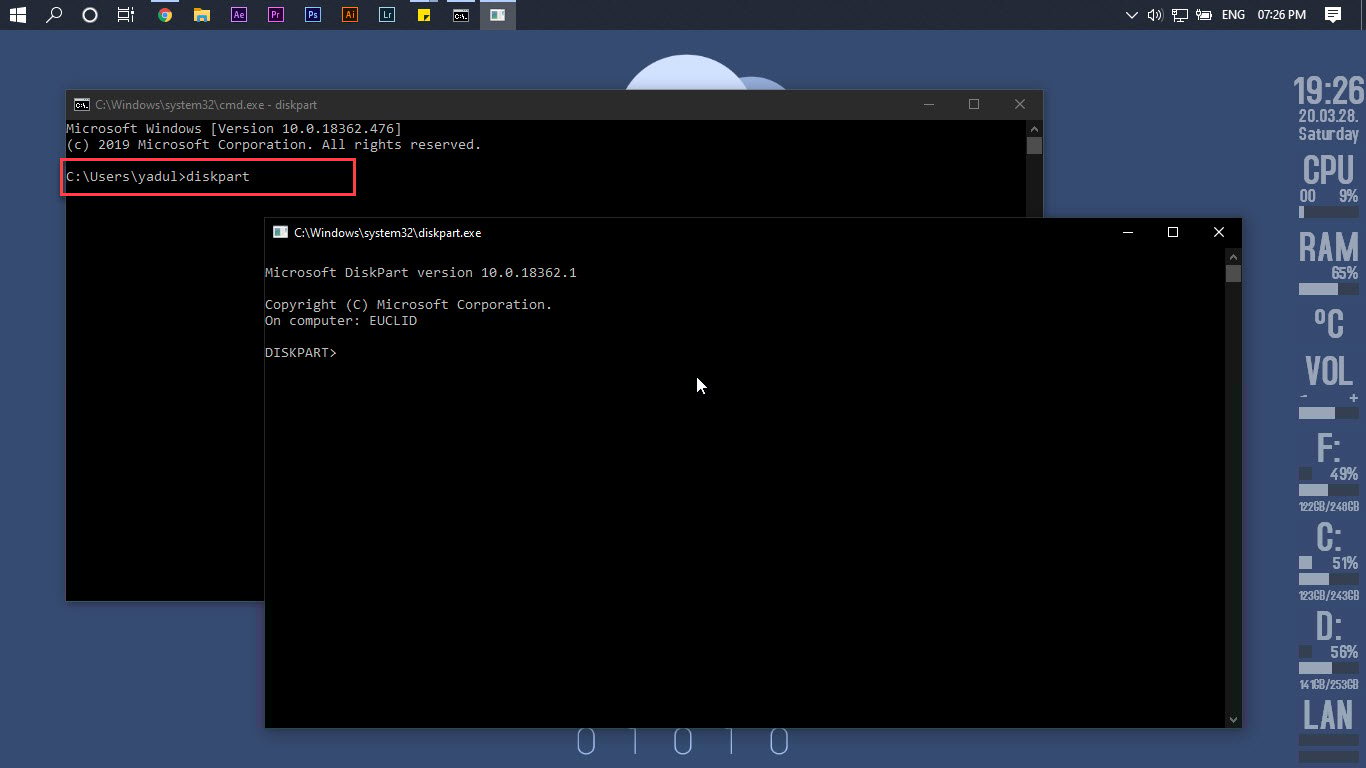Launch Adobe Illustrator from taskbar

tap(349, 15)
